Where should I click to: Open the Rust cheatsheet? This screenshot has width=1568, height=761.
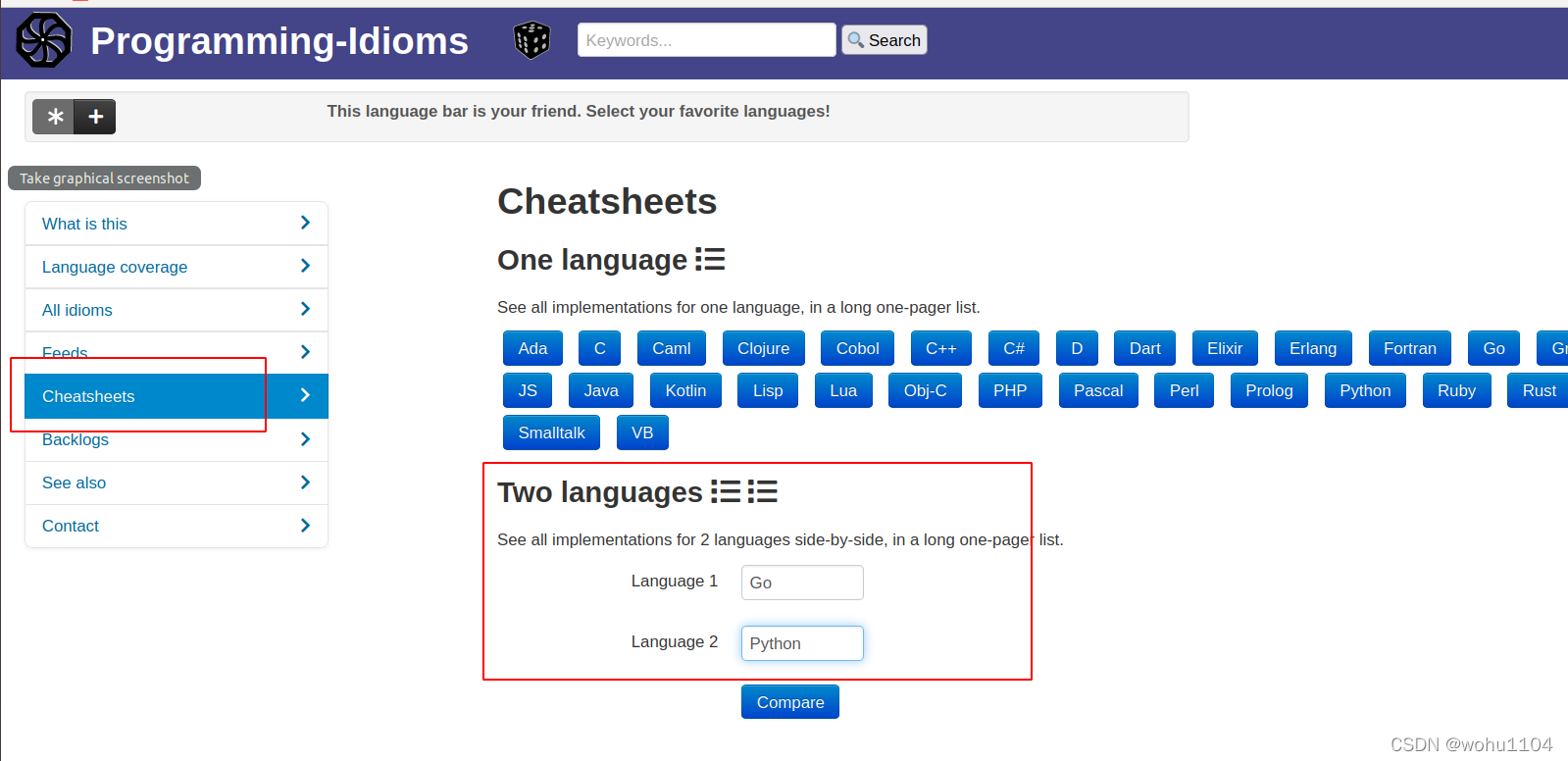pos(1539,390)
